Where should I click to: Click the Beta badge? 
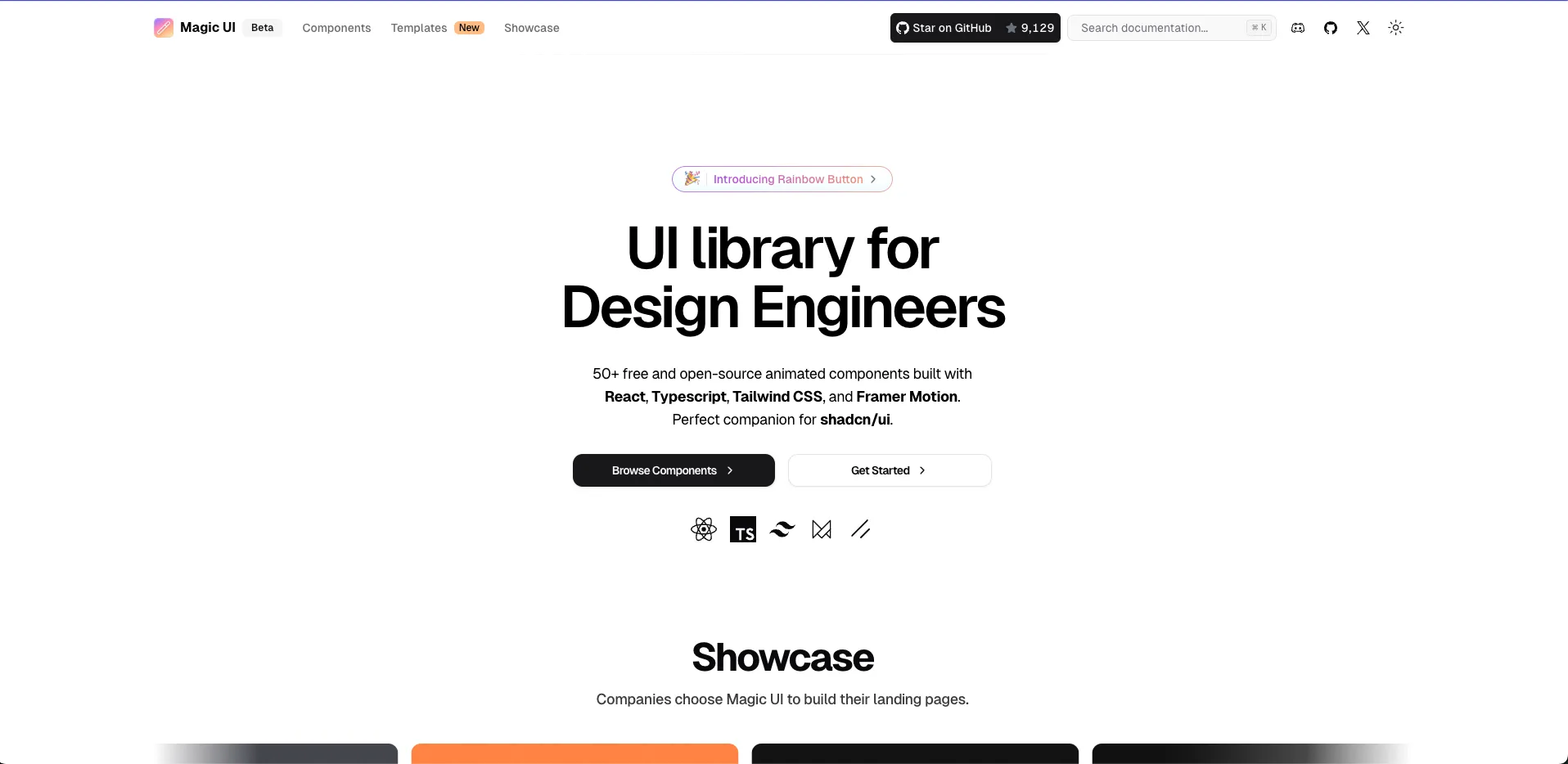coord(263,28)
